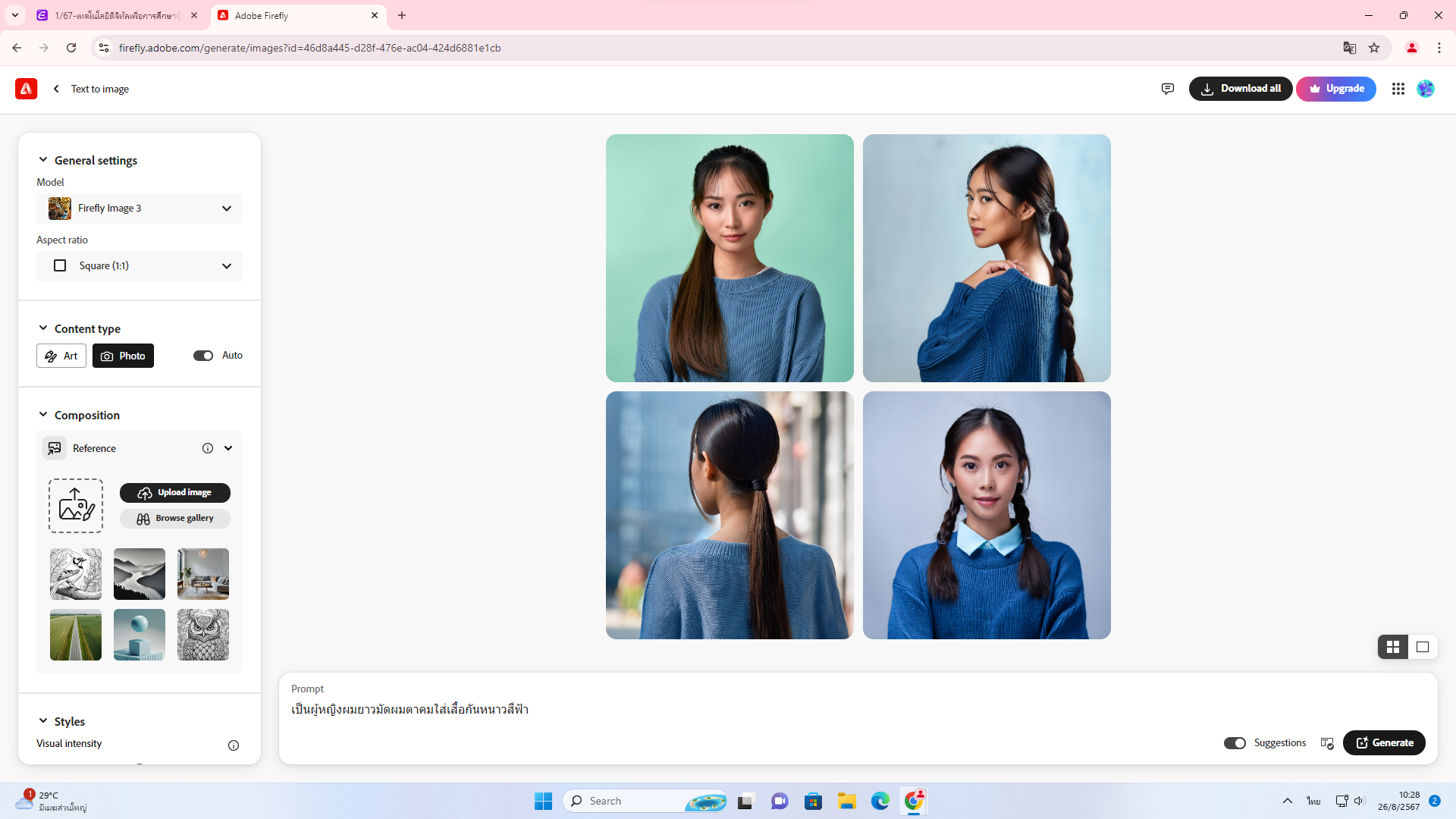Click the Adobe Firefly home logo
The image size is (1456, 819).
click(x=26, y=89)
